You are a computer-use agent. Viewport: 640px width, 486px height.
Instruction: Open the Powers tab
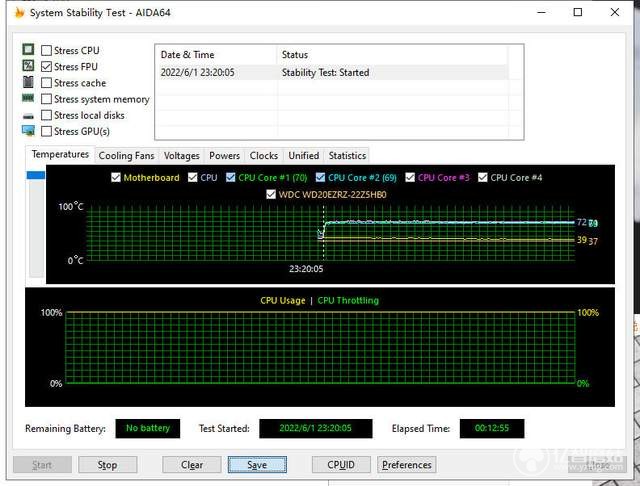point(224,155)
